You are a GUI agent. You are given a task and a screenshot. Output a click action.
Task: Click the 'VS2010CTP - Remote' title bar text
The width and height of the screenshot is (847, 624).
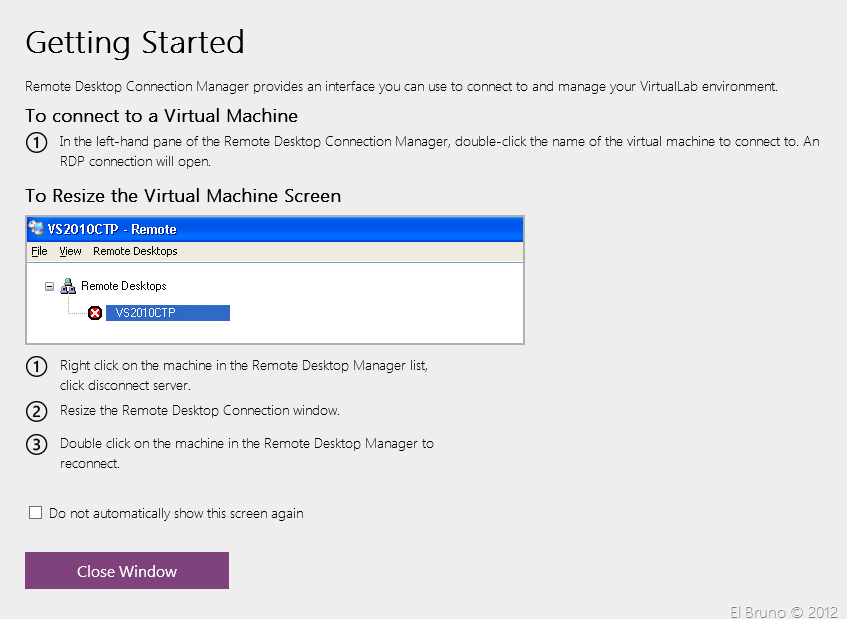coord(112,229)
